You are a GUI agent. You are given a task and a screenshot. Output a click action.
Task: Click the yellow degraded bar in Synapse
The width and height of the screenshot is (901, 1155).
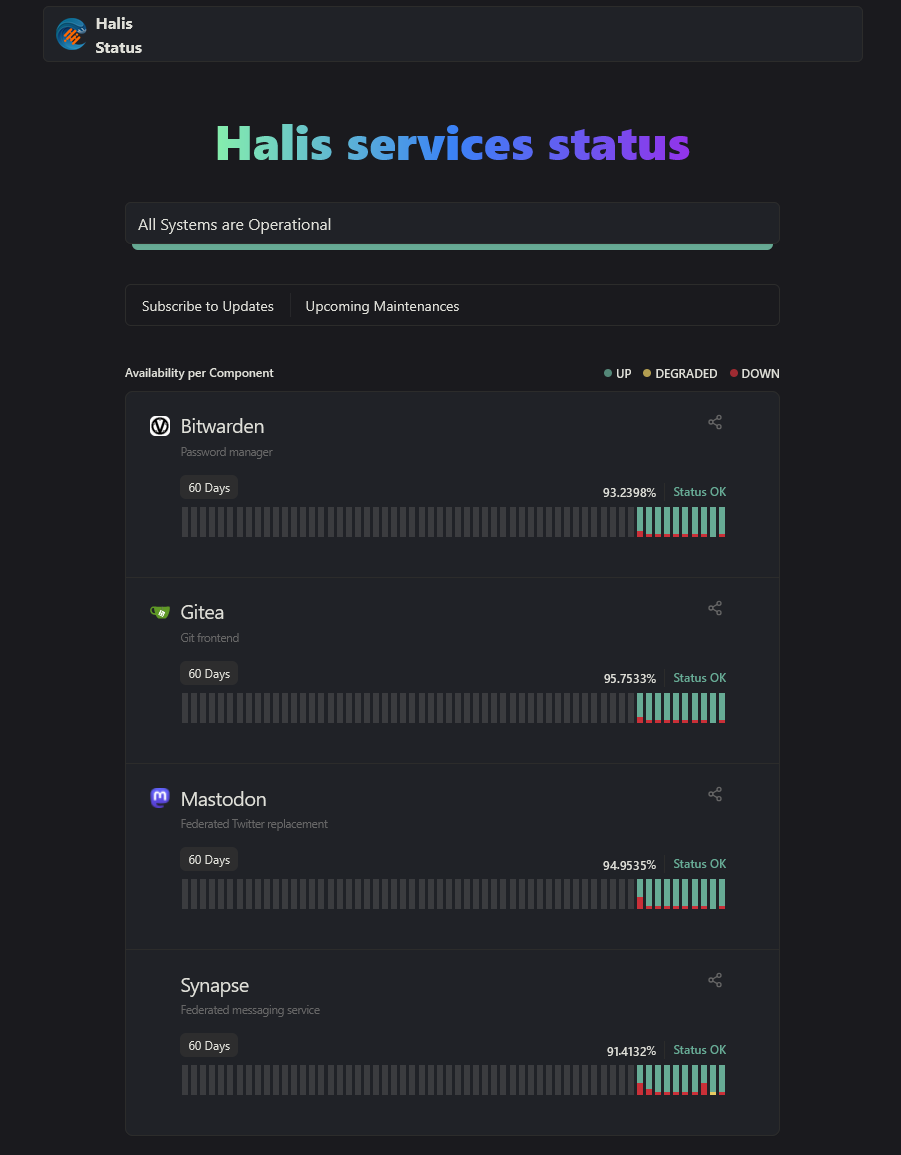pyautogui.click(x=712, y=1080)
